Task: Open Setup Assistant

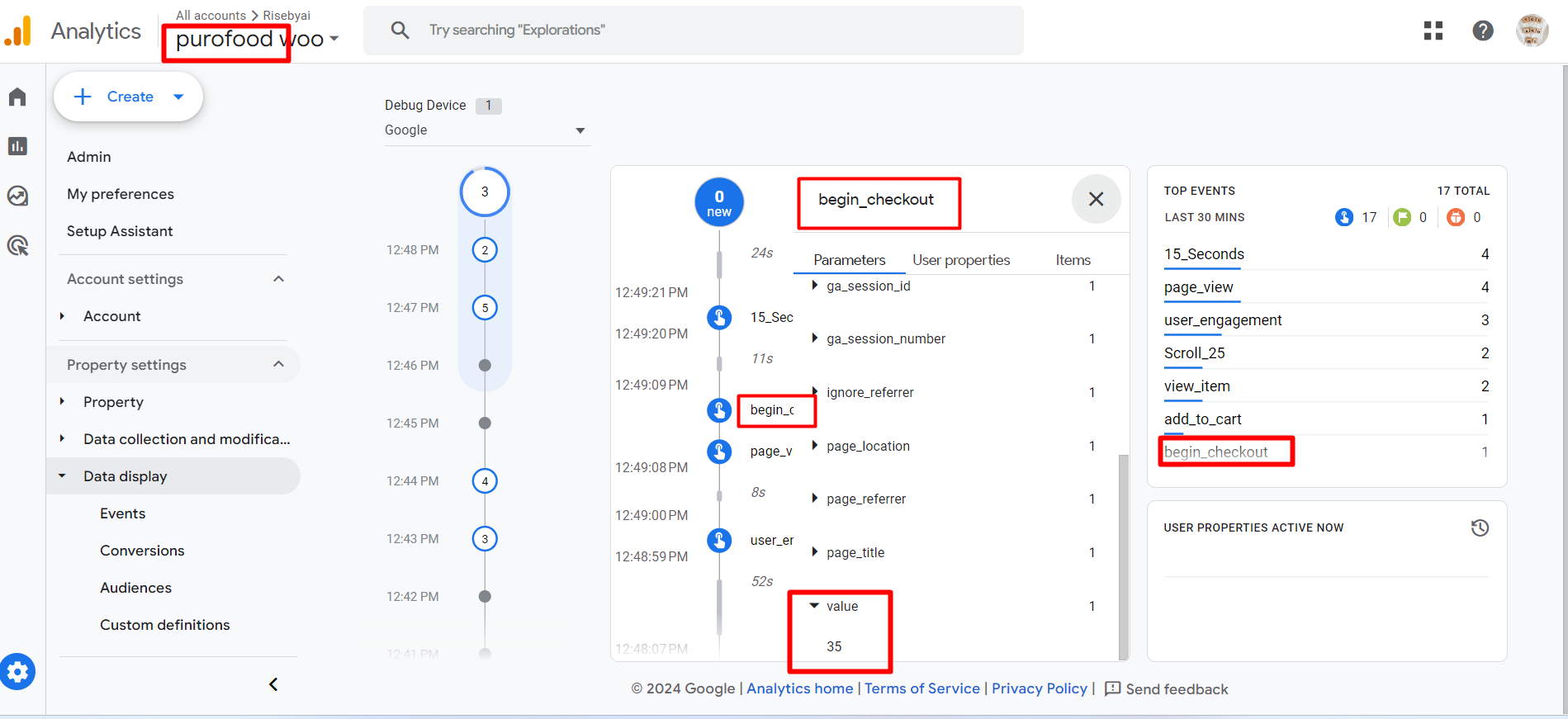Action: [120, 231]
